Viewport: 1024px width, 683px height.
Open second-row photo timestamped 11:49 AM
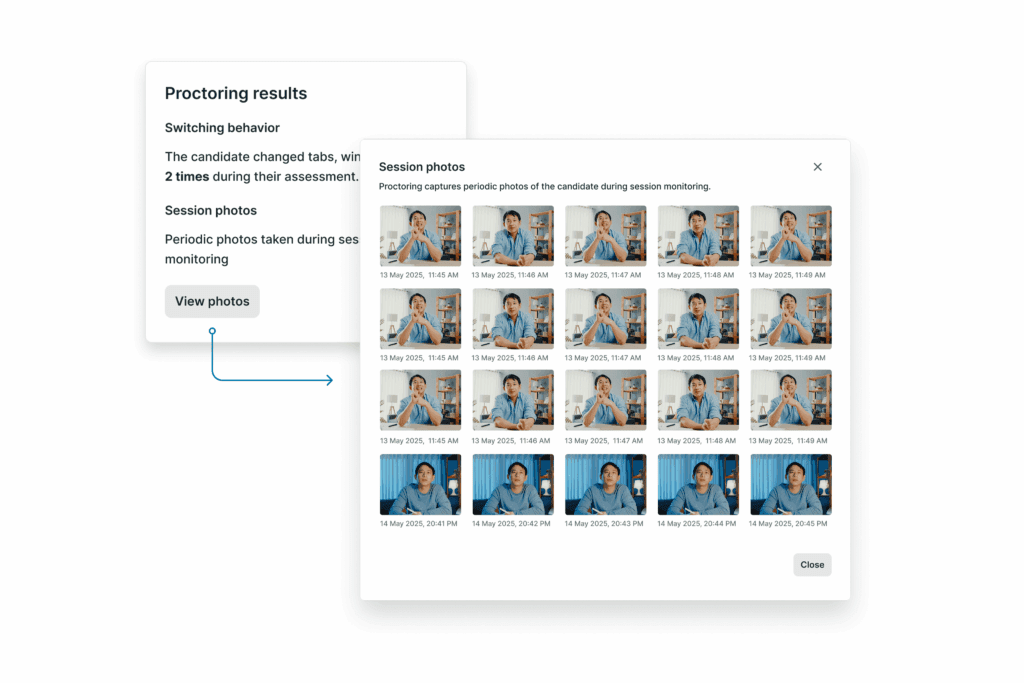[x=791, y=319]
